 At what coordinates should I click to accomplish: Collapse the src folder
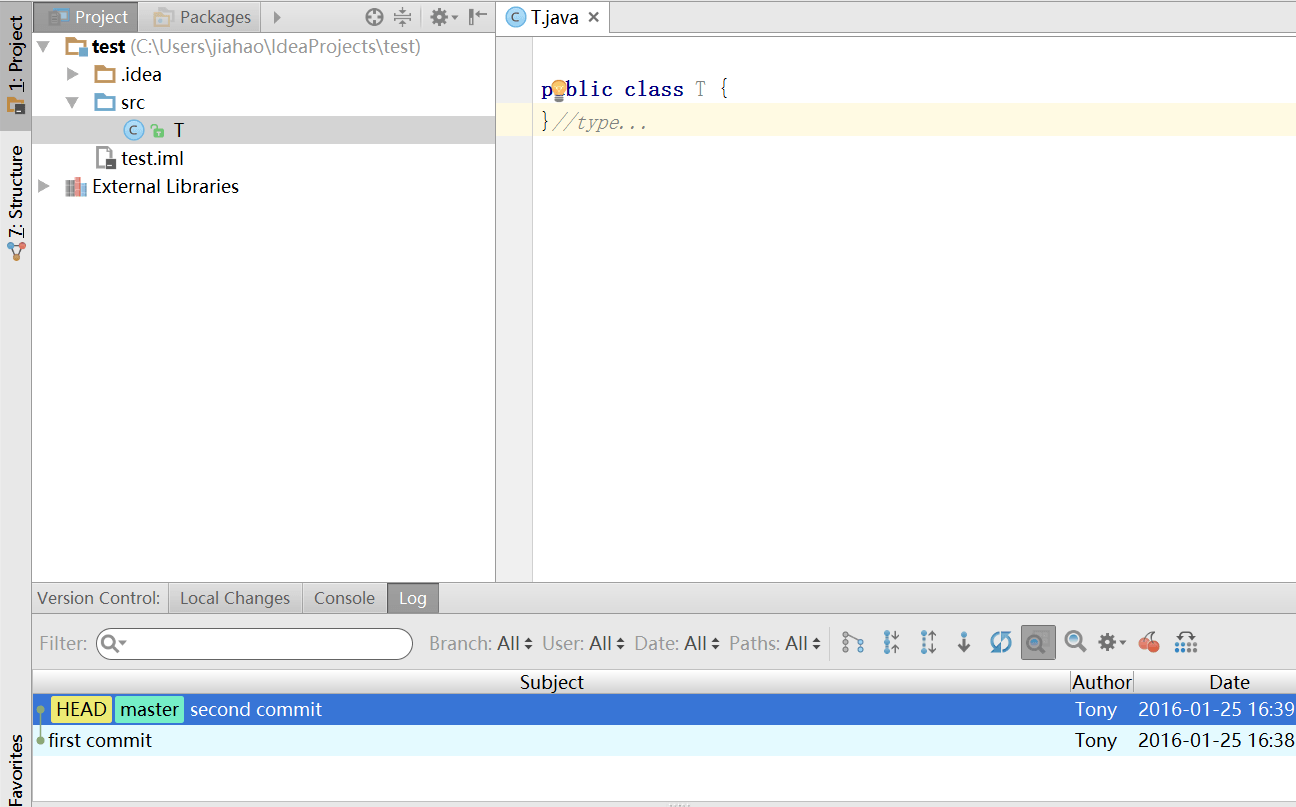tap(72, 102)
